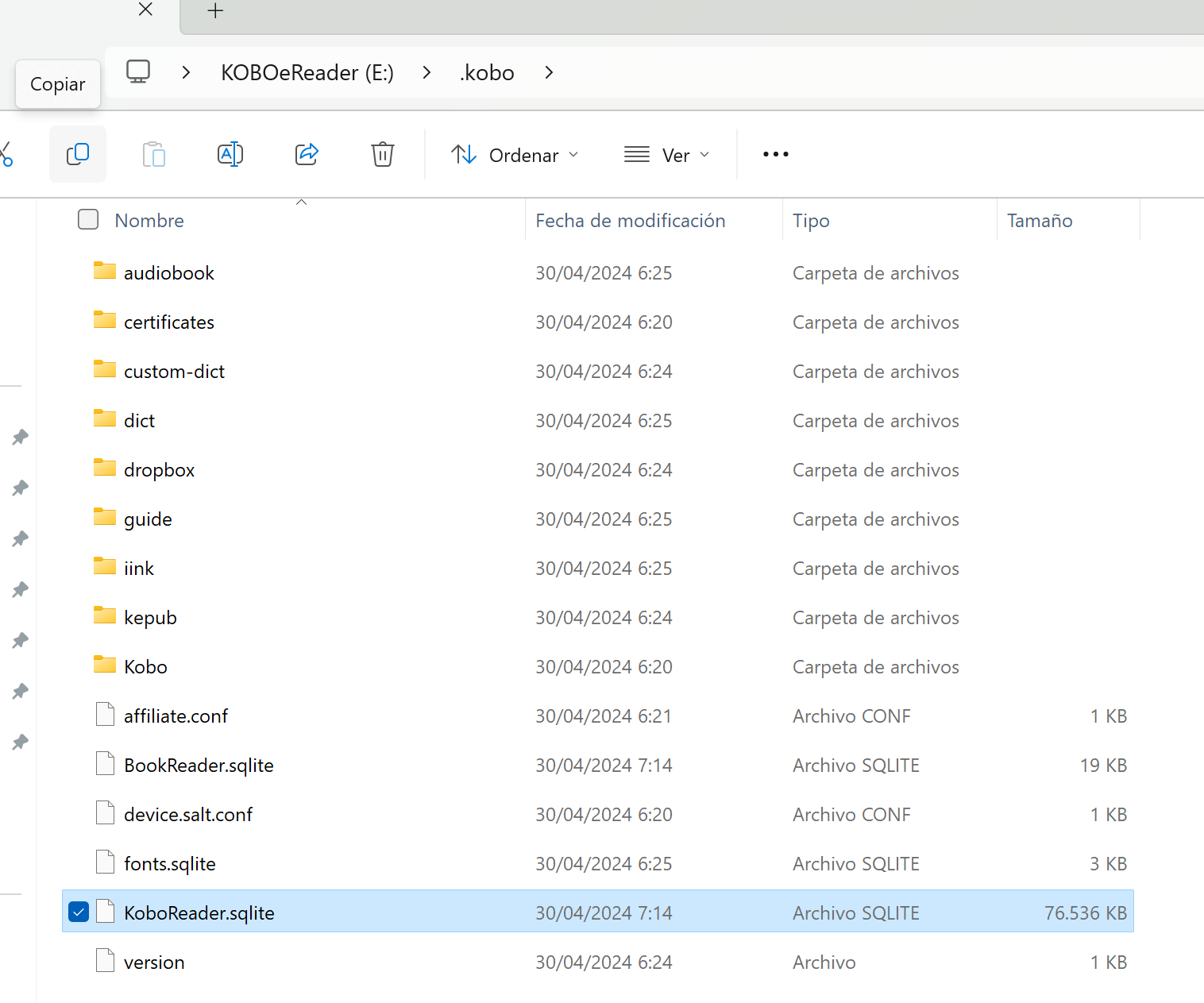
Task: Expand chevron after This PC icon
Action: coord(186,72)
